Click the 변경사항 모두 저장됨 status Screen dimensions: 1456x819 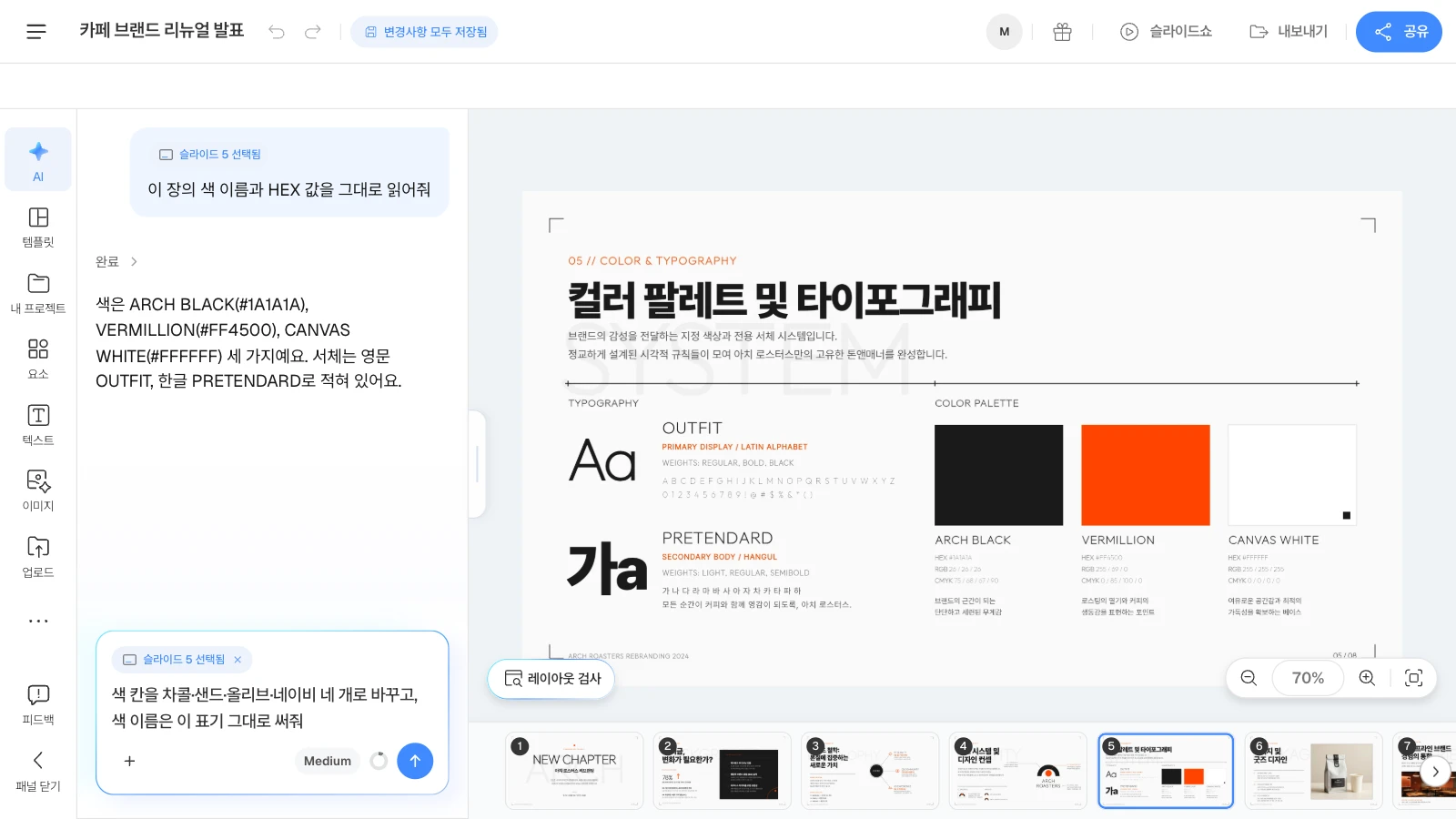[x=424, y=32]
